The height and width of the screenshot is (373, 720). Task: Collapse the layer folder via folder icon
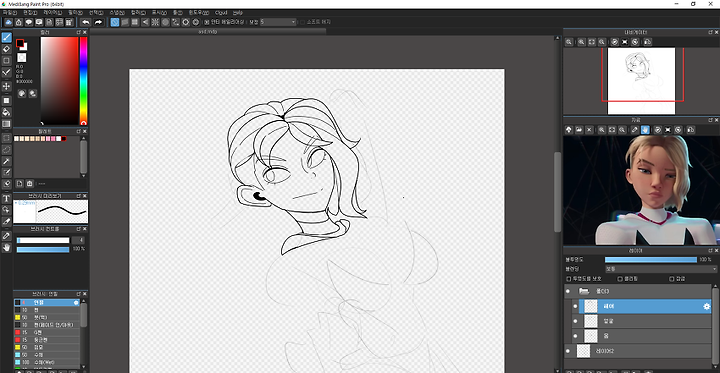[584, 291]
